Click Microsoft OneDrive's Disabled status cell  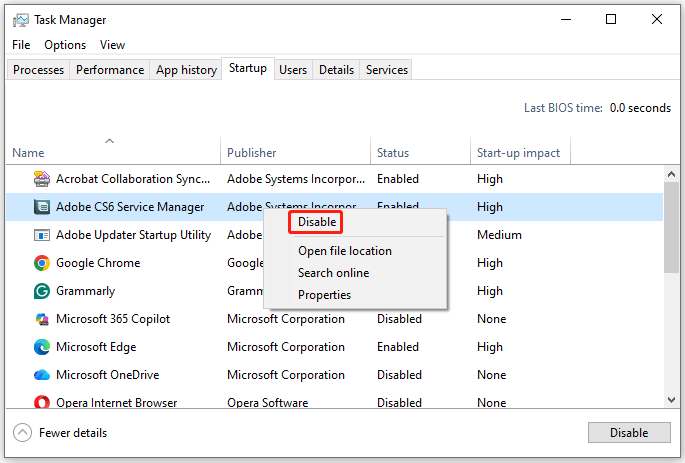click(399, 375)
